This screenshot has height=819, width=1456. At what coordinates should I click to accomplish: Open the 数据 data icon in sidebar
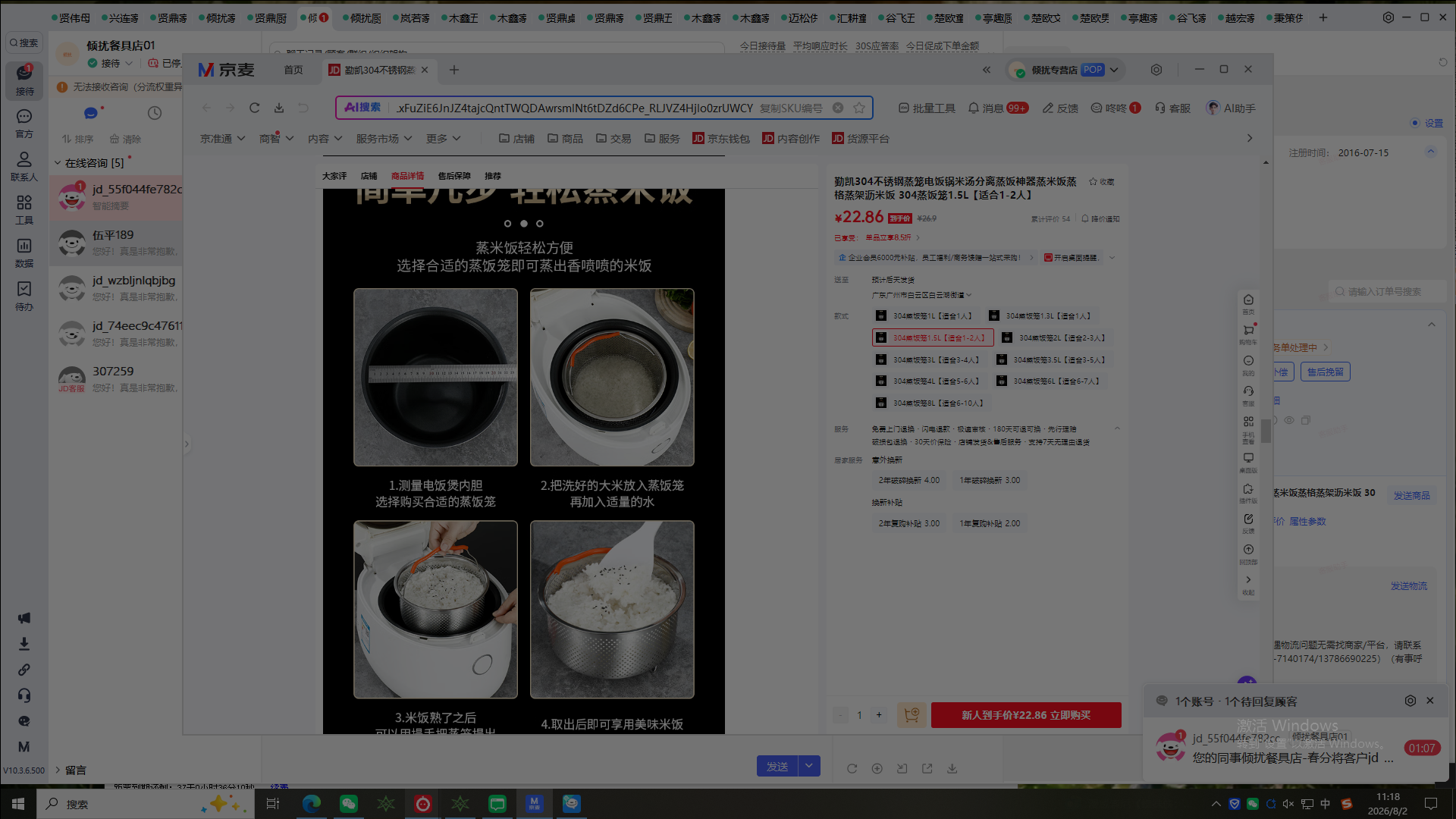24,253
